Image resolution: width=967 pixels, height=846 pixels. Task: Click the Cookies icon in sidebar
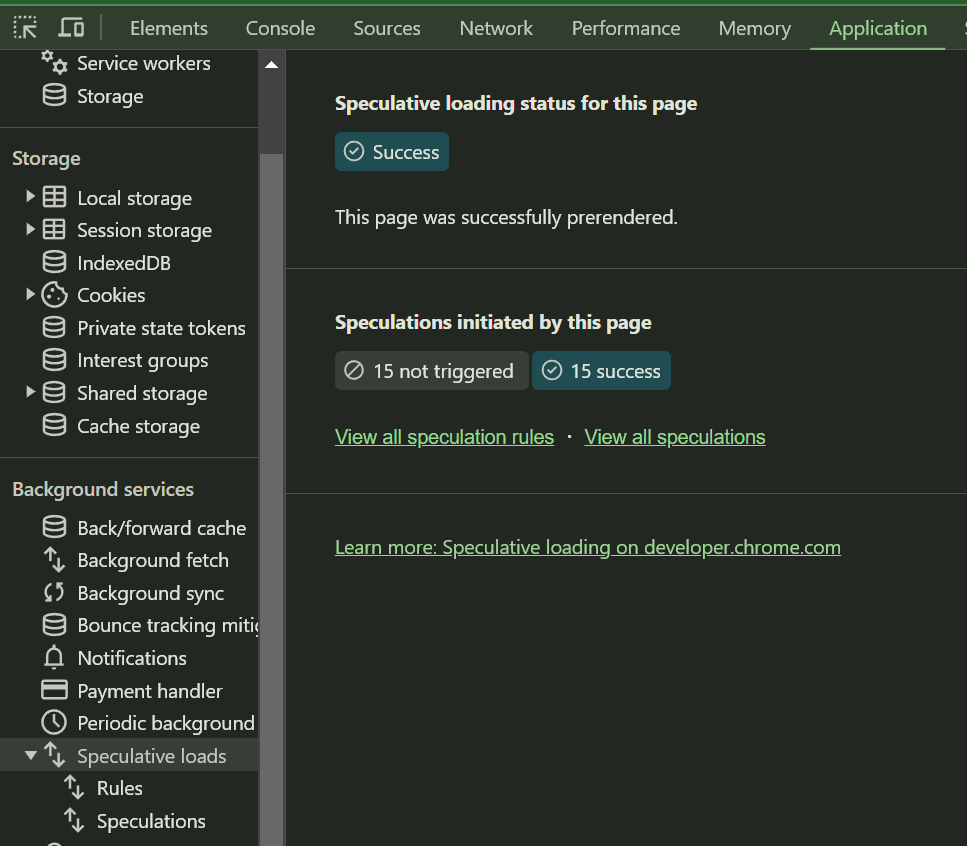click(x=54, y=295)
